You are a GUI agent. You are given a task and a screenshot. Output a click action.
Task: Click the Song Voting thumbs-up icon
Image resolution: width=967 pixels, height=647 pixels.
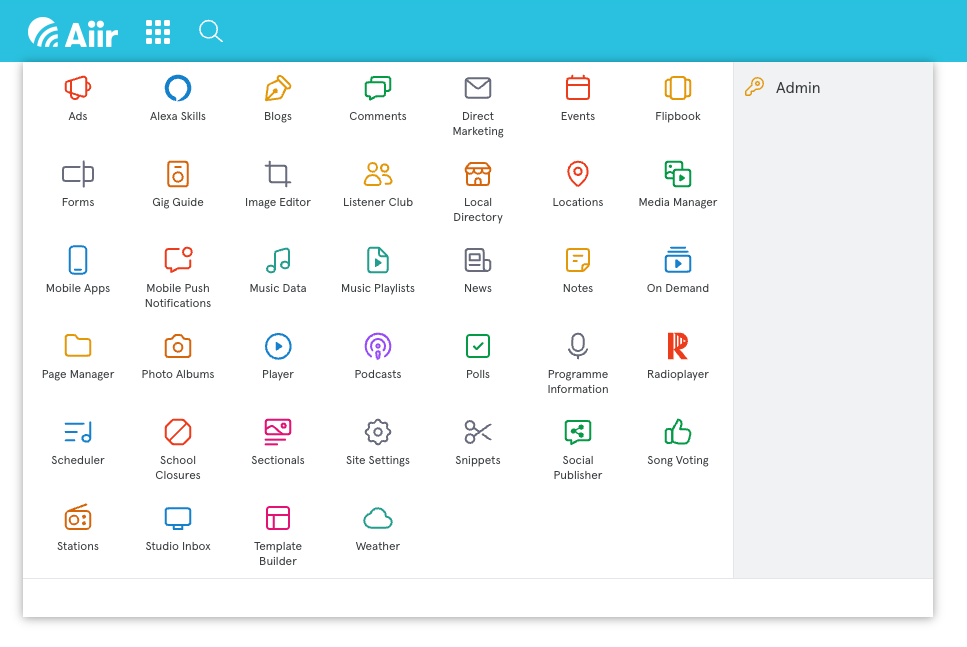click(x=678, y=433)
